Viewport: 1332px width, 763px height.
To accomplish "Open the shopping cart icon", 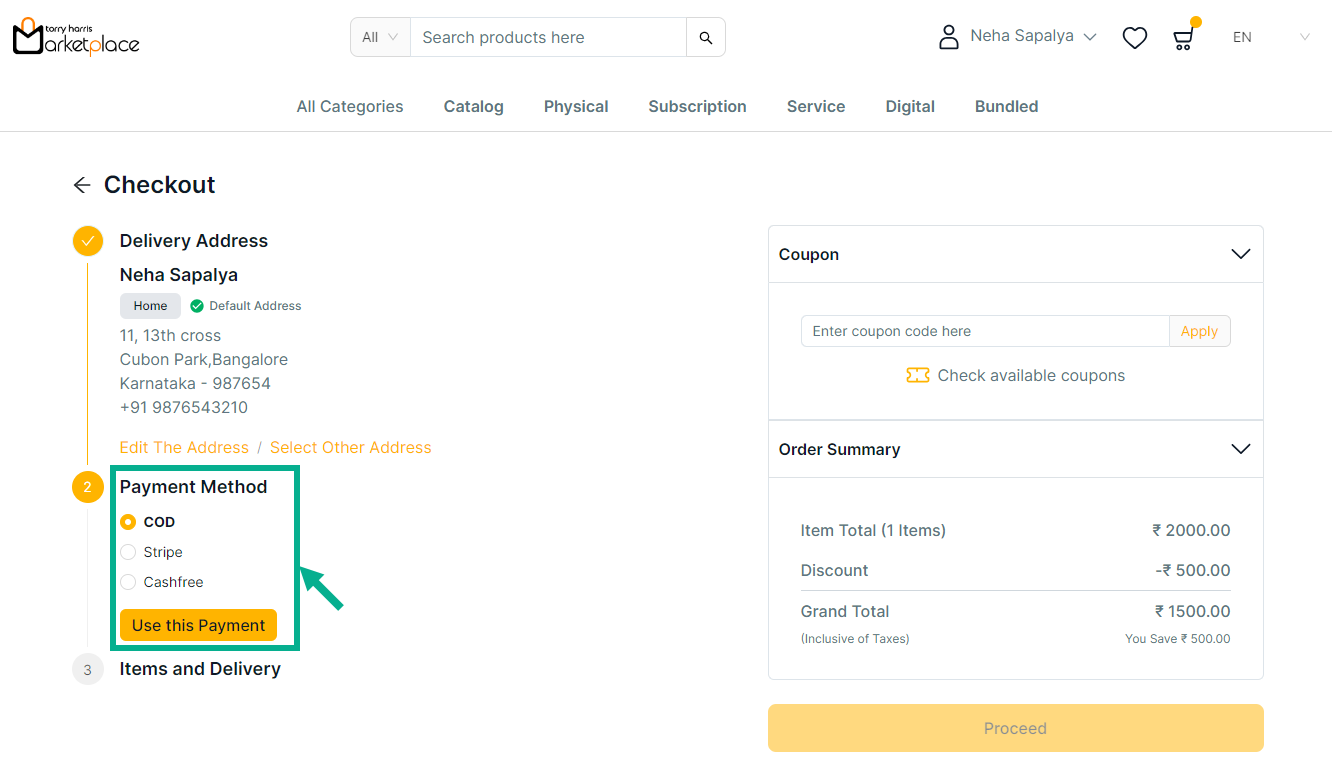I will pyautogui.click(x=1183, y=39).
